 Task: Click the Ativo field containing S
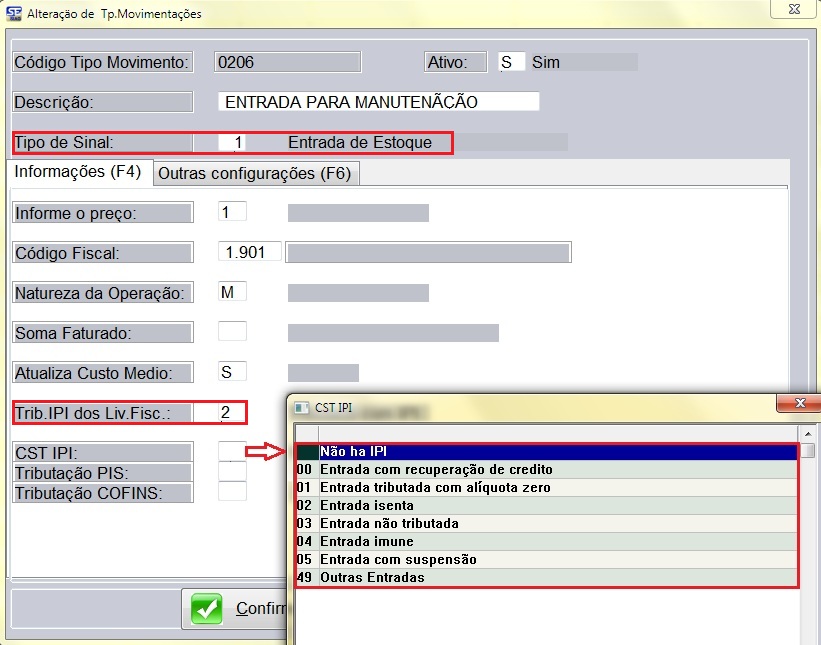[x=511, y=62]
